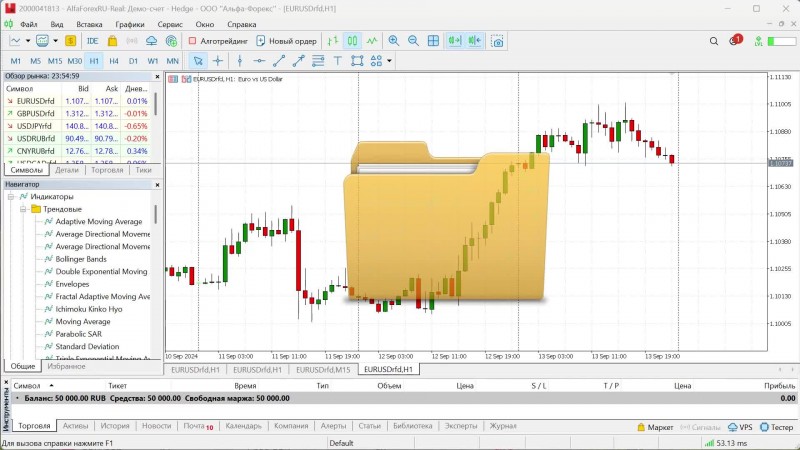Sort by Символ column header arrow

click(x=51, y=386)
